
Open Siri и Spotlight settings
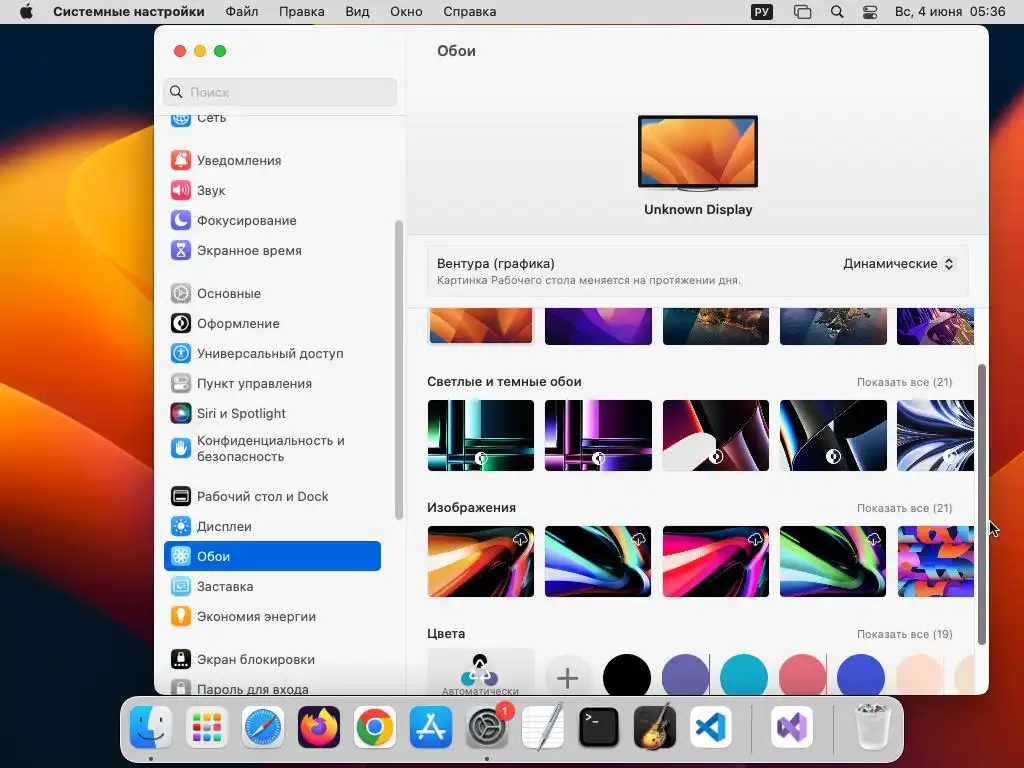pos(272,414)
